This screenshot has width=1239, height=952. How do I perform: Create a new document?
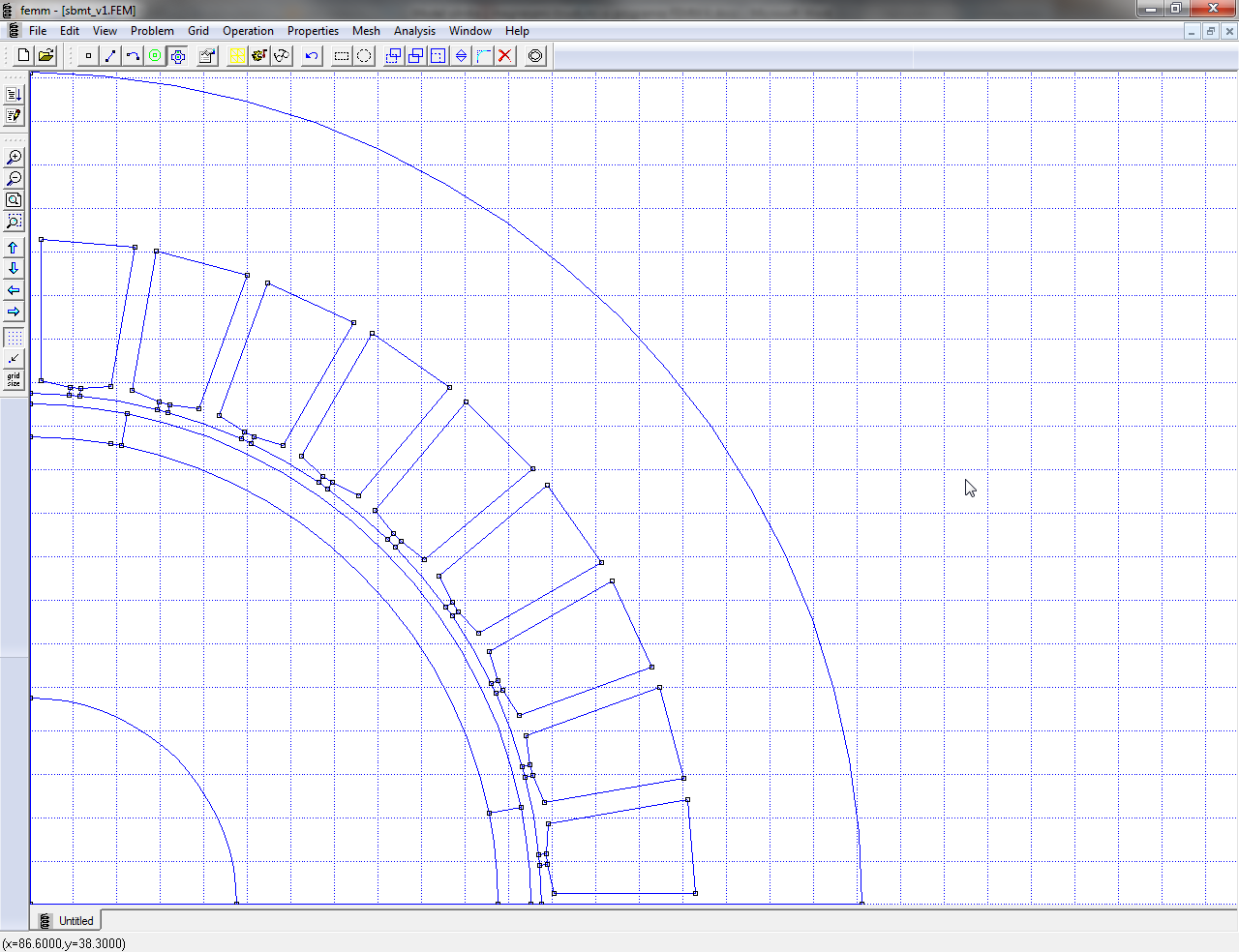click(24, 55)
